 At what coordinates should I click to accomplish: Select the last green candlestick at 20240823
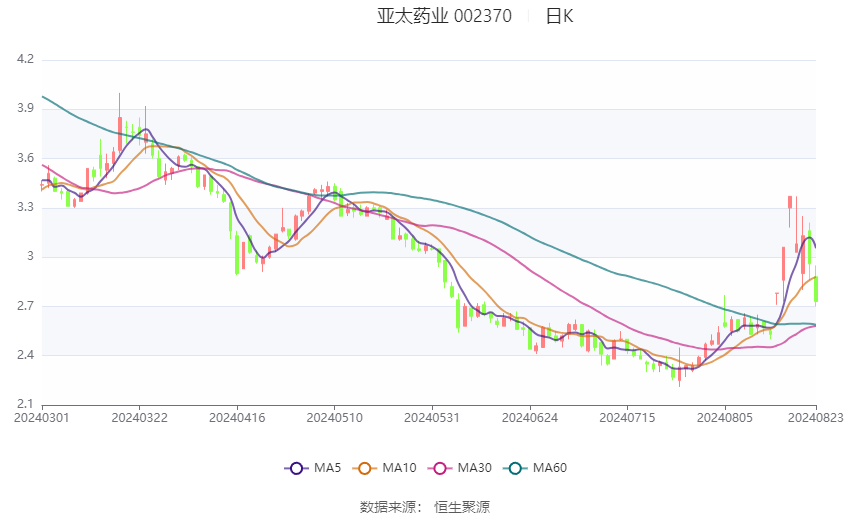[x=816, y=288]
